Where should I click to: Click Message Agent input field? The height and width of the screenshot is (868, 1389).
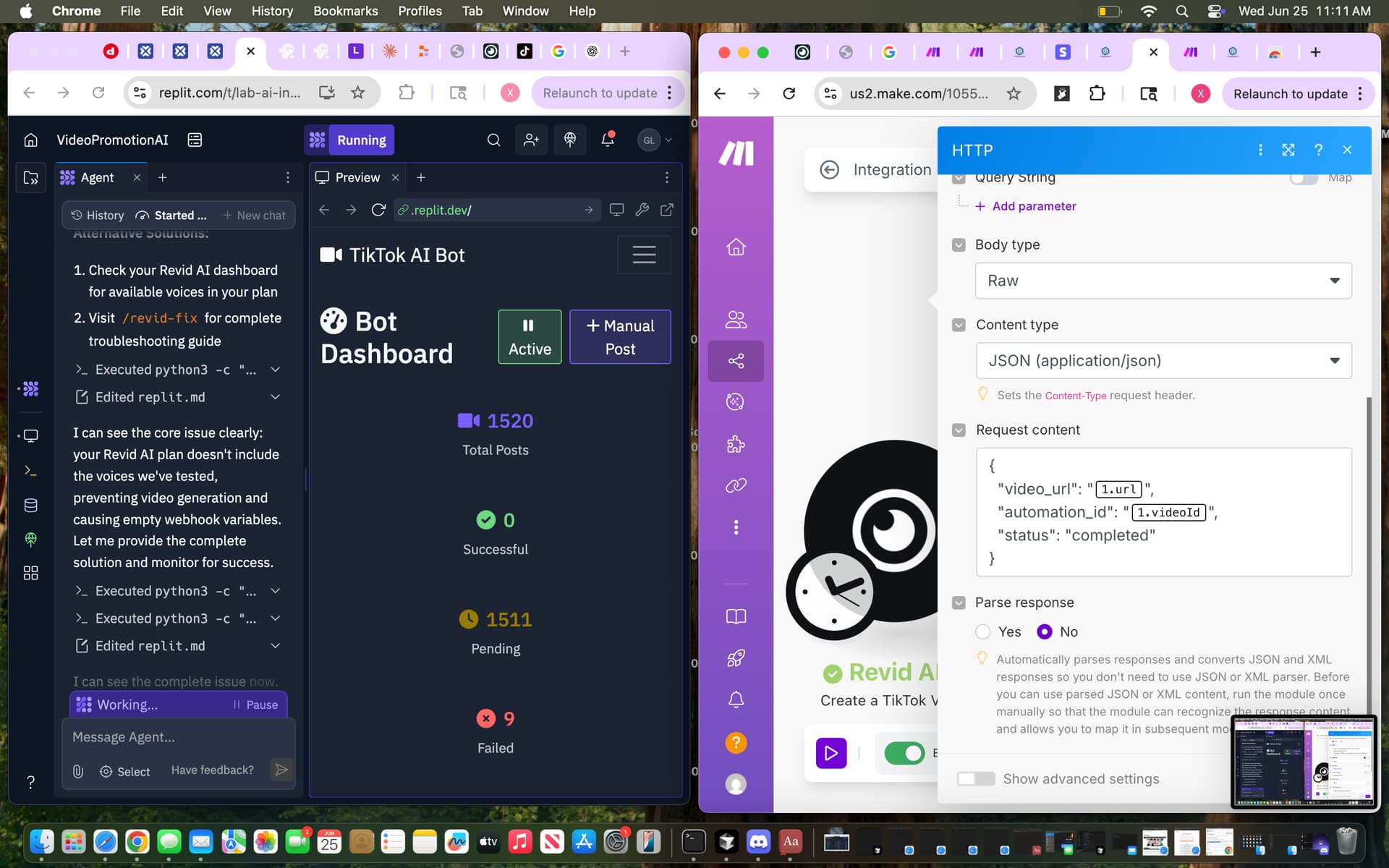179,737
